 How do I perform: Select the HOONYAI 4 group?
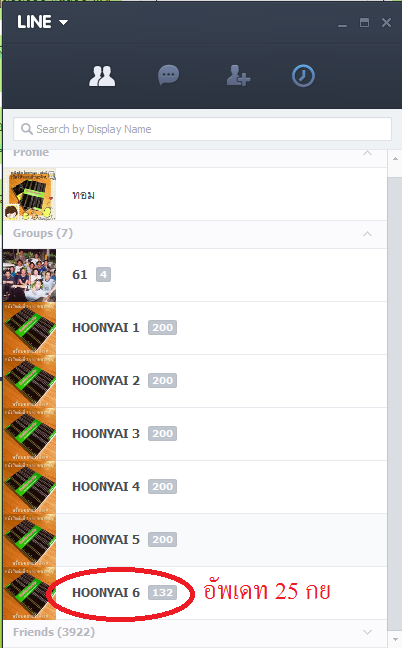(195, 487)
